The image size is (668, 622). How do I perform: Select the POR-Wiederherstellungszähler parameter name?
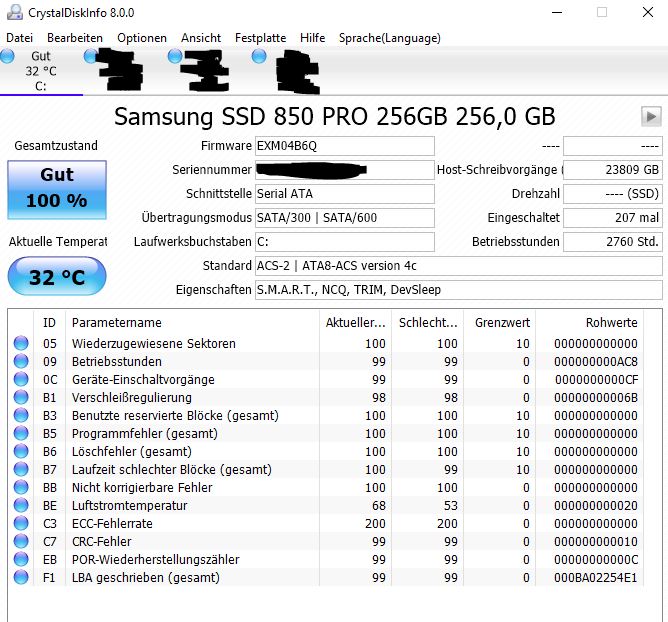pos(155,559)
